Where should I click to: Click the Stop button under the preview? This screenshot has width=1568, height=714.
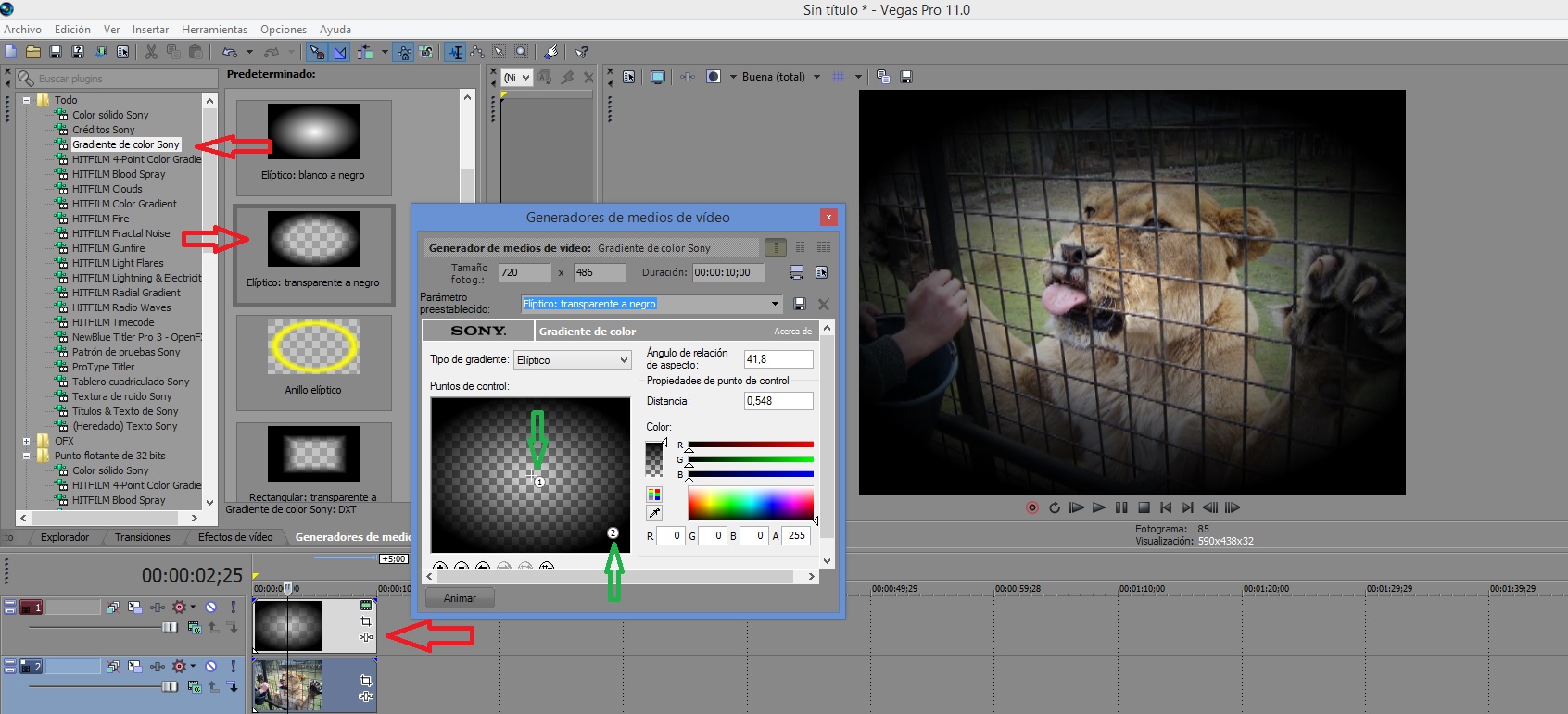(x=1144, y=507)
